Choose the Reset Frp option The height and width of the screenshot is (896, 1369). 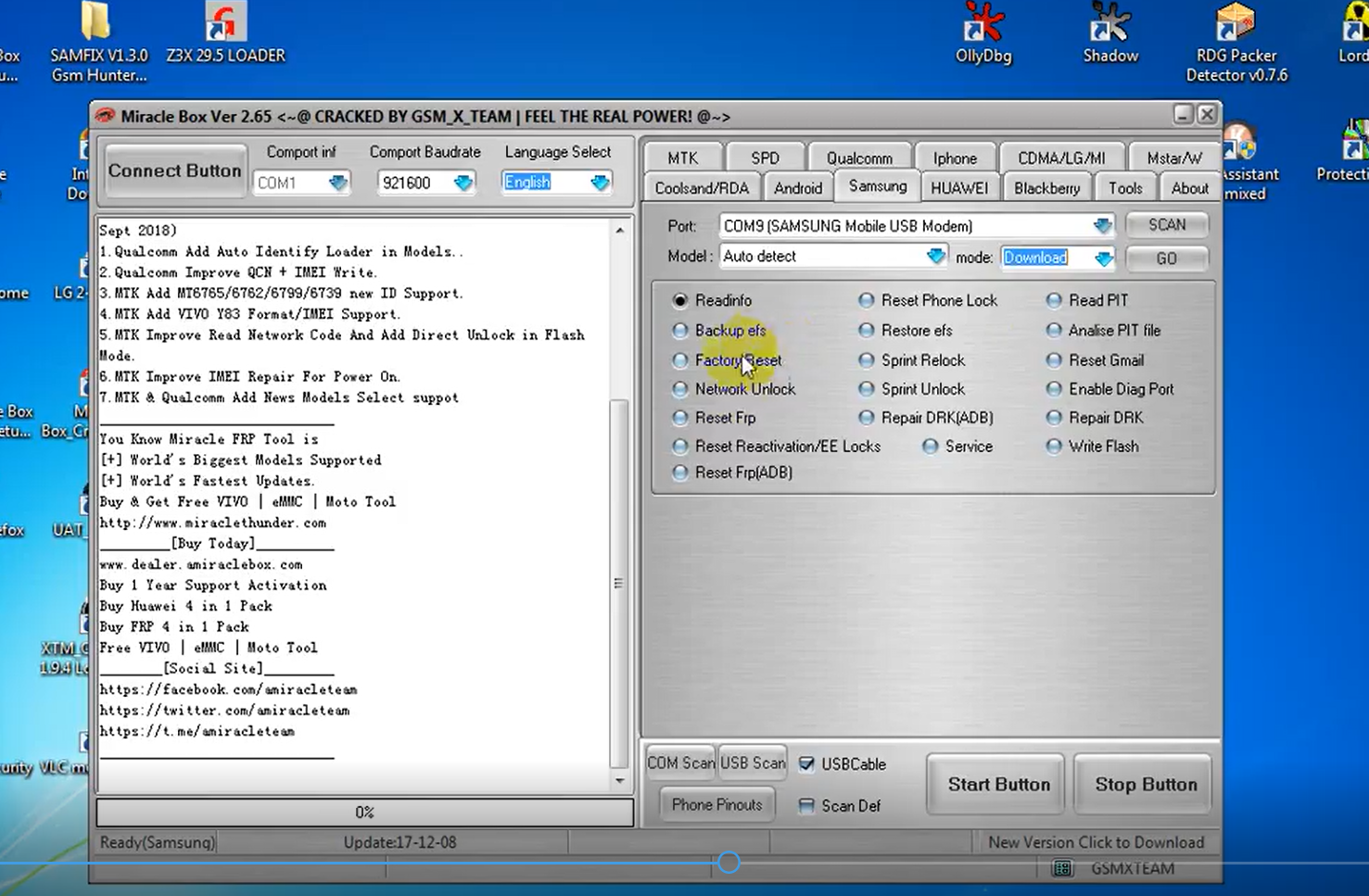(x=680, y=418)
